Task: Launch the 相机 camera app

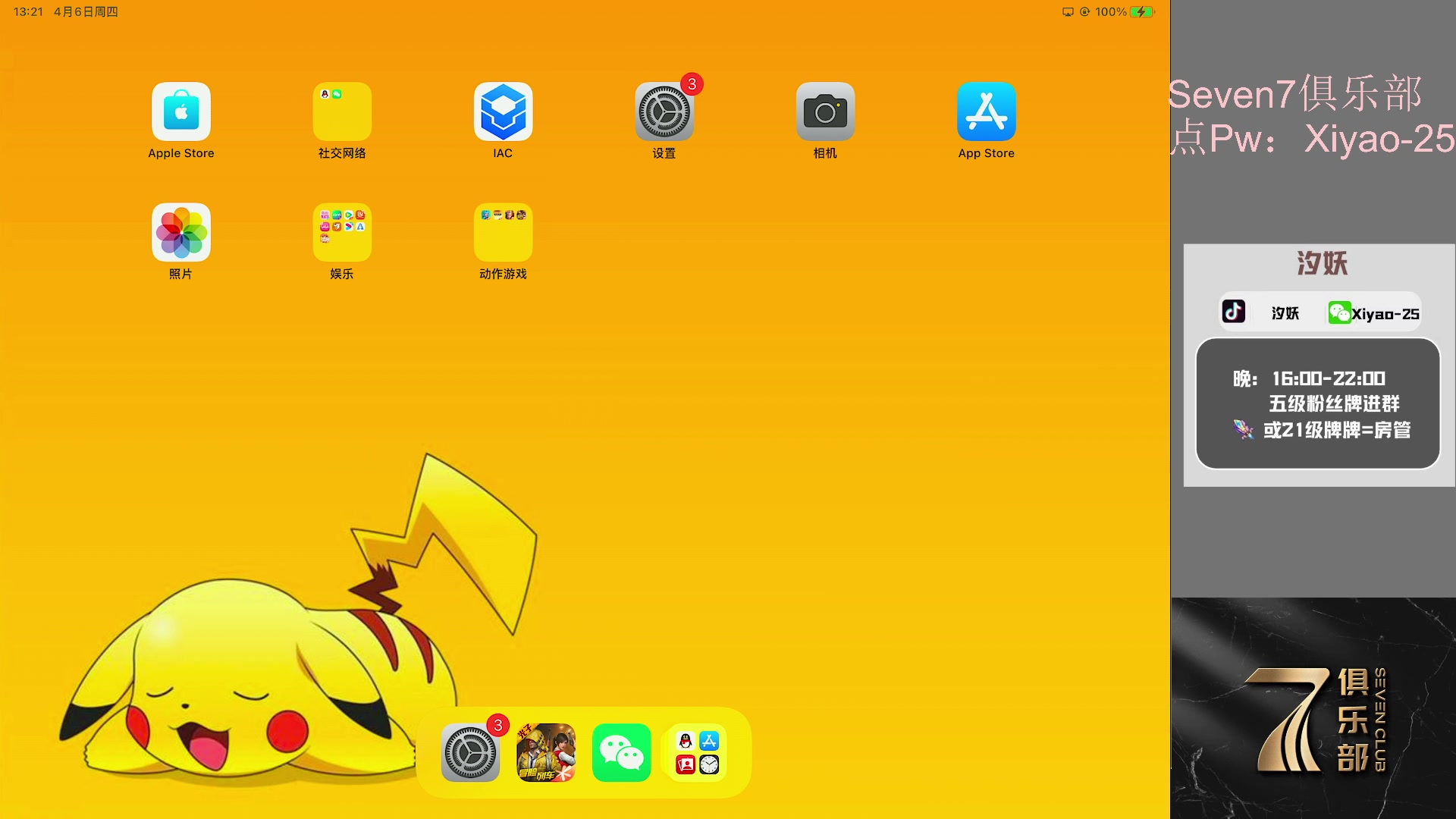Action: pos(825,111)
